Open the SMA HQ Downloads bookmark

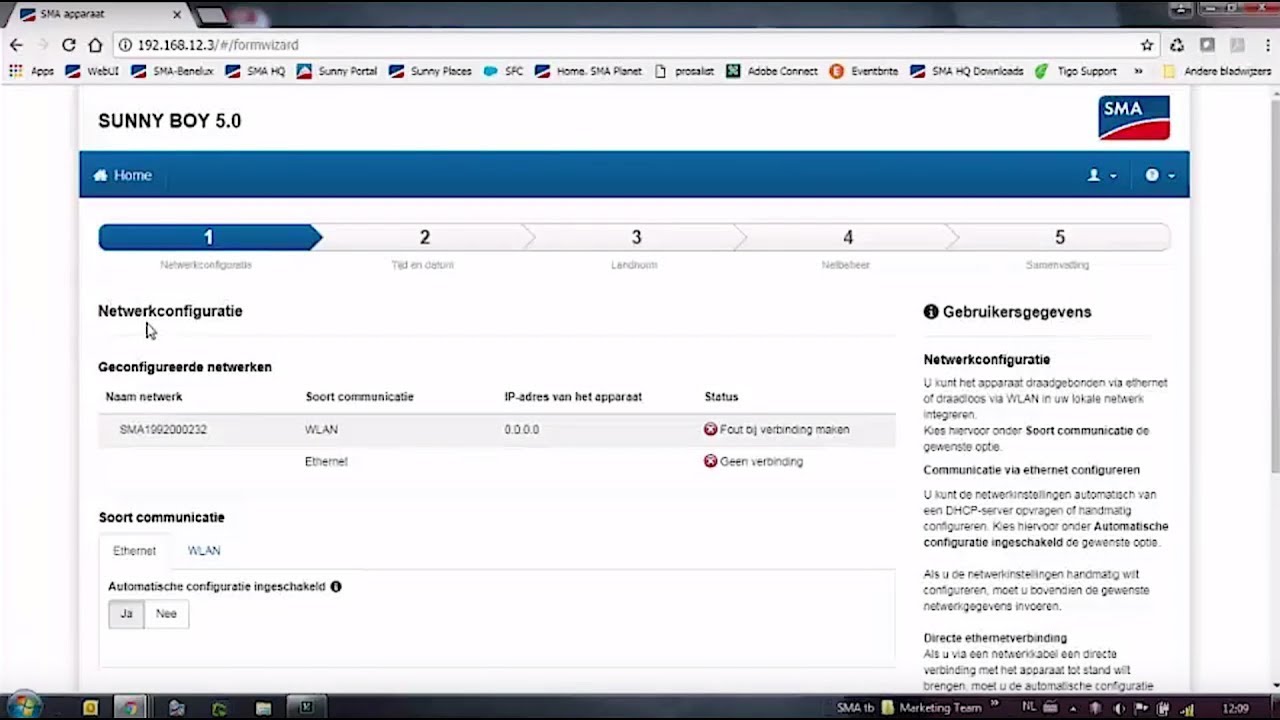[967, 71]
